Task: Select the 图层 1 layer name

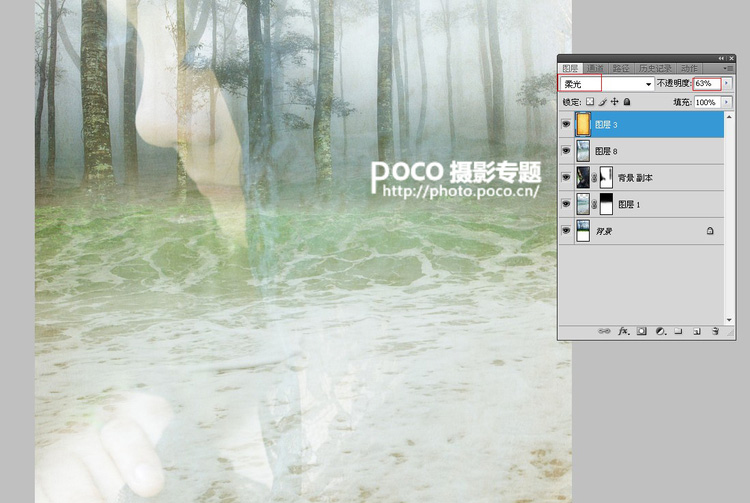Action: coord(629,205)
